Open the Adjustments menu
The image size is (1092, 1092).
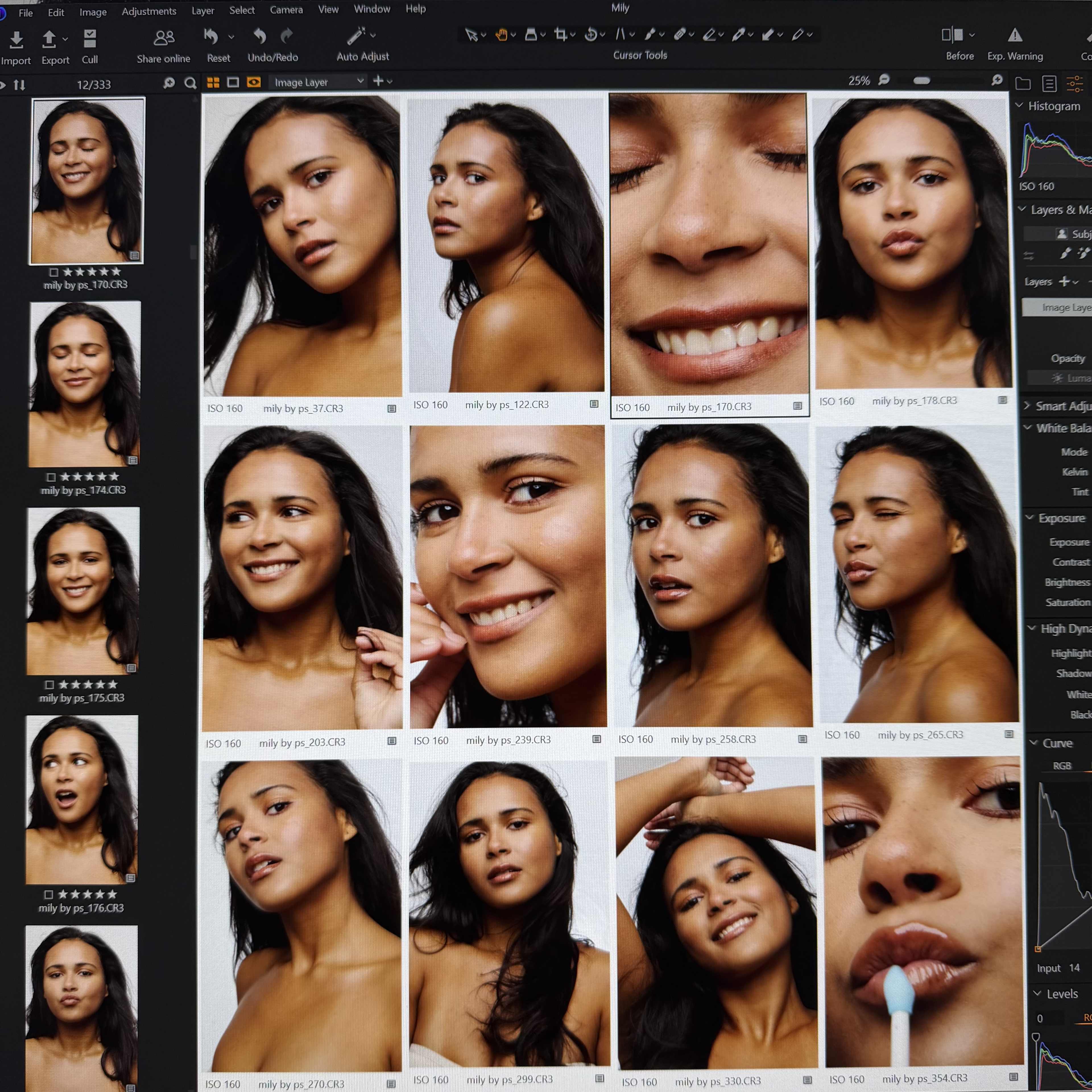click(149, 11)
